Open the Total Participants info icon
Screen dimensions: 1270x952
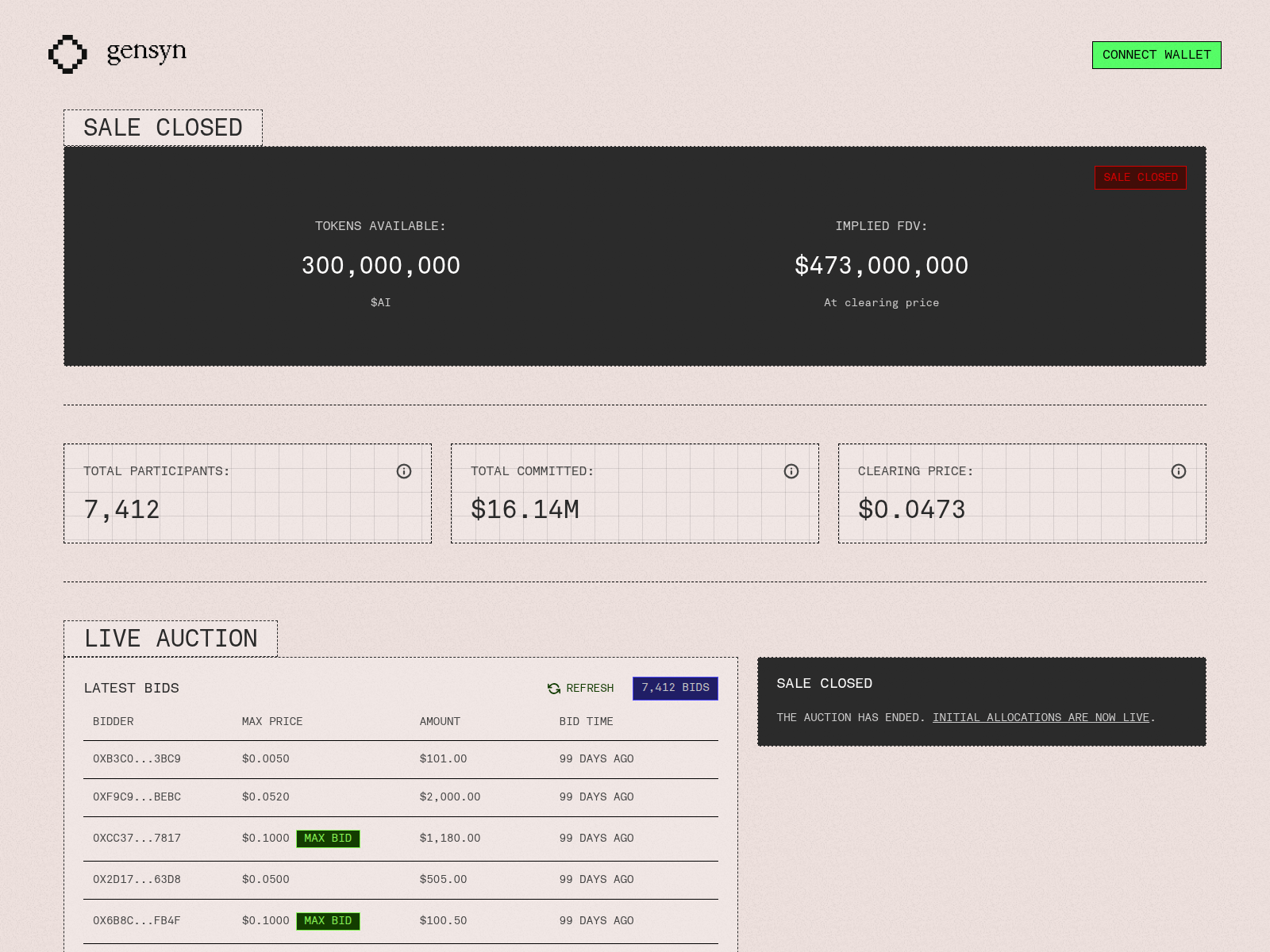pos(404,471)
